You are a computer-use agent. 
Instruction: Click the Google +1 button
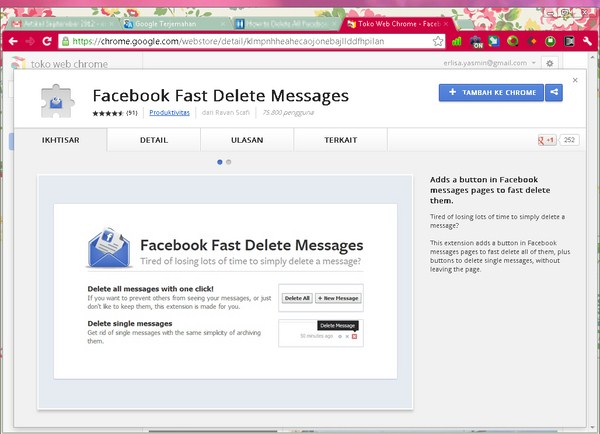[547, 140]
